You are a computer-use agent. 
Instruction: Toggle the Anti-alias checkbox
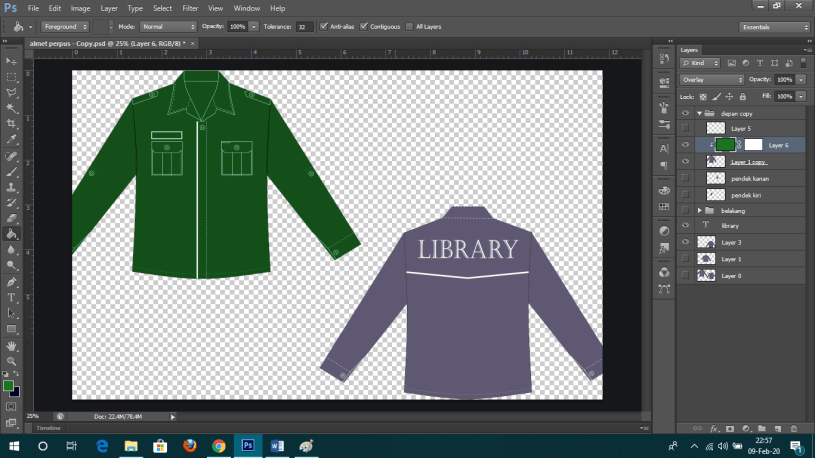(323, 26)
